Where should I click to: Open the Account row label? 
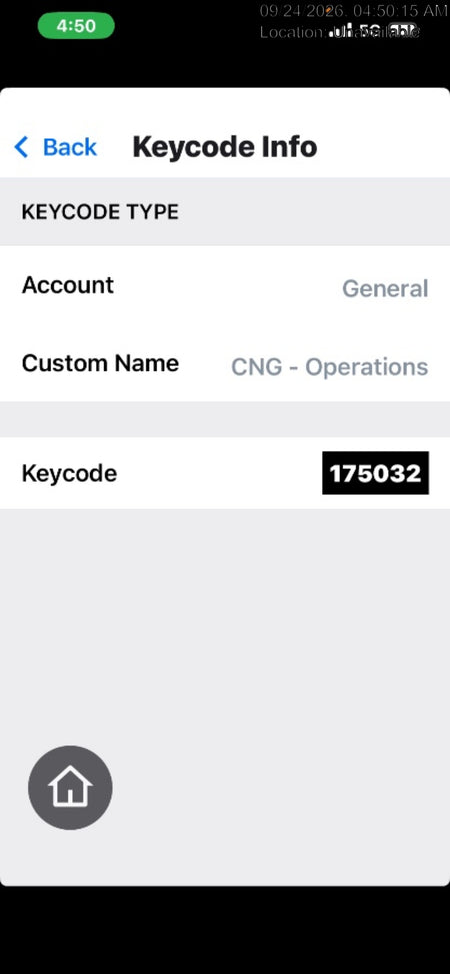pos(68,285)
